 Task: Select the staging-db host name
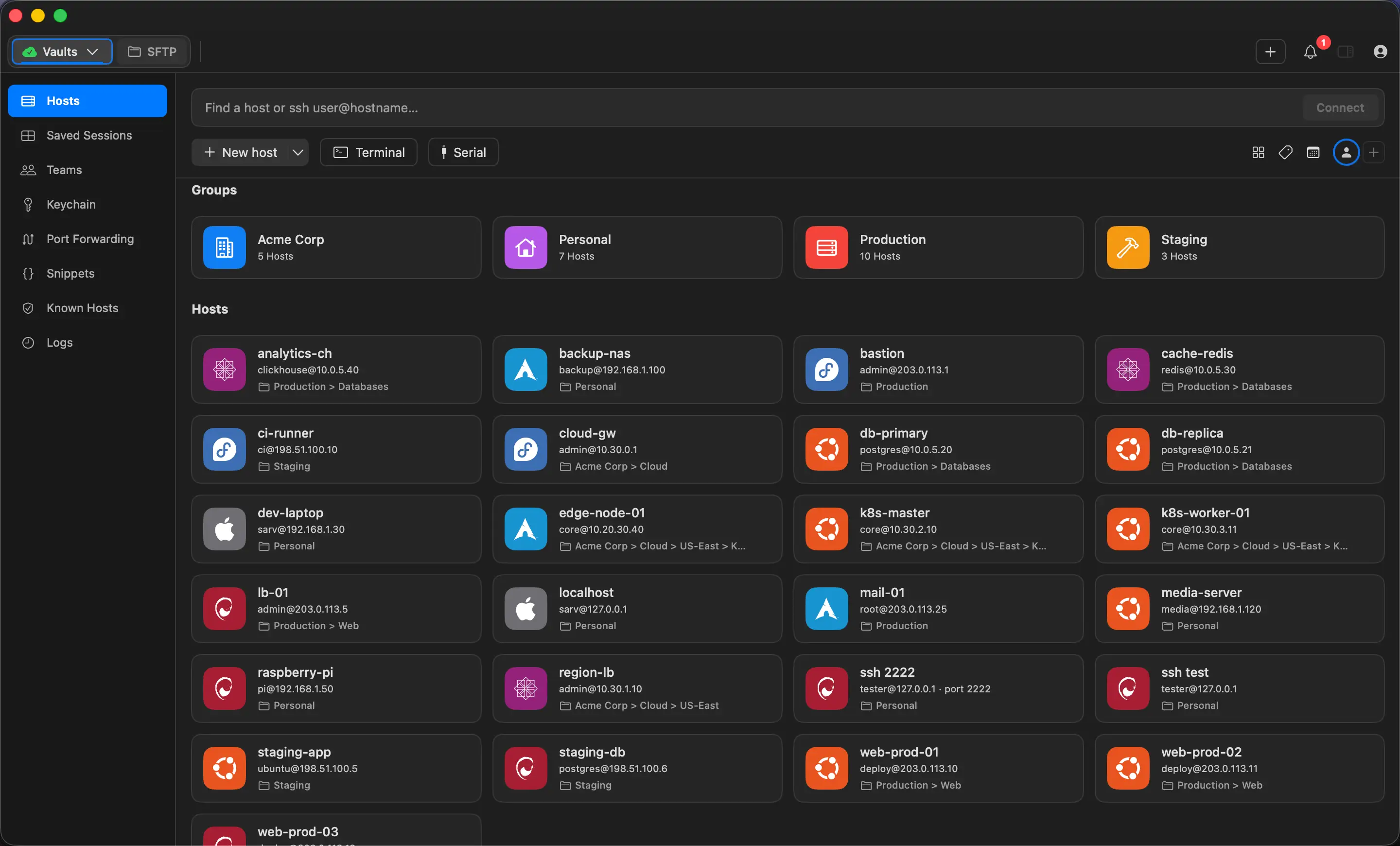[592, 752]
